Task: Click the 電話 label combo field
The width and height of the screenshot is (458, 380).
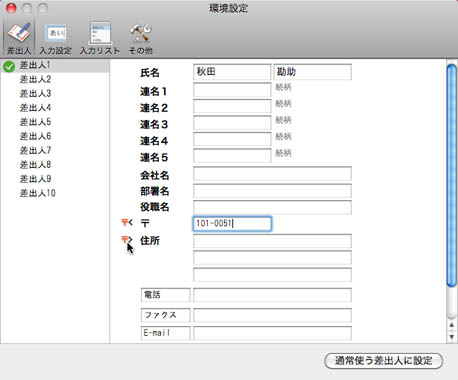Action: pos(165,295)
